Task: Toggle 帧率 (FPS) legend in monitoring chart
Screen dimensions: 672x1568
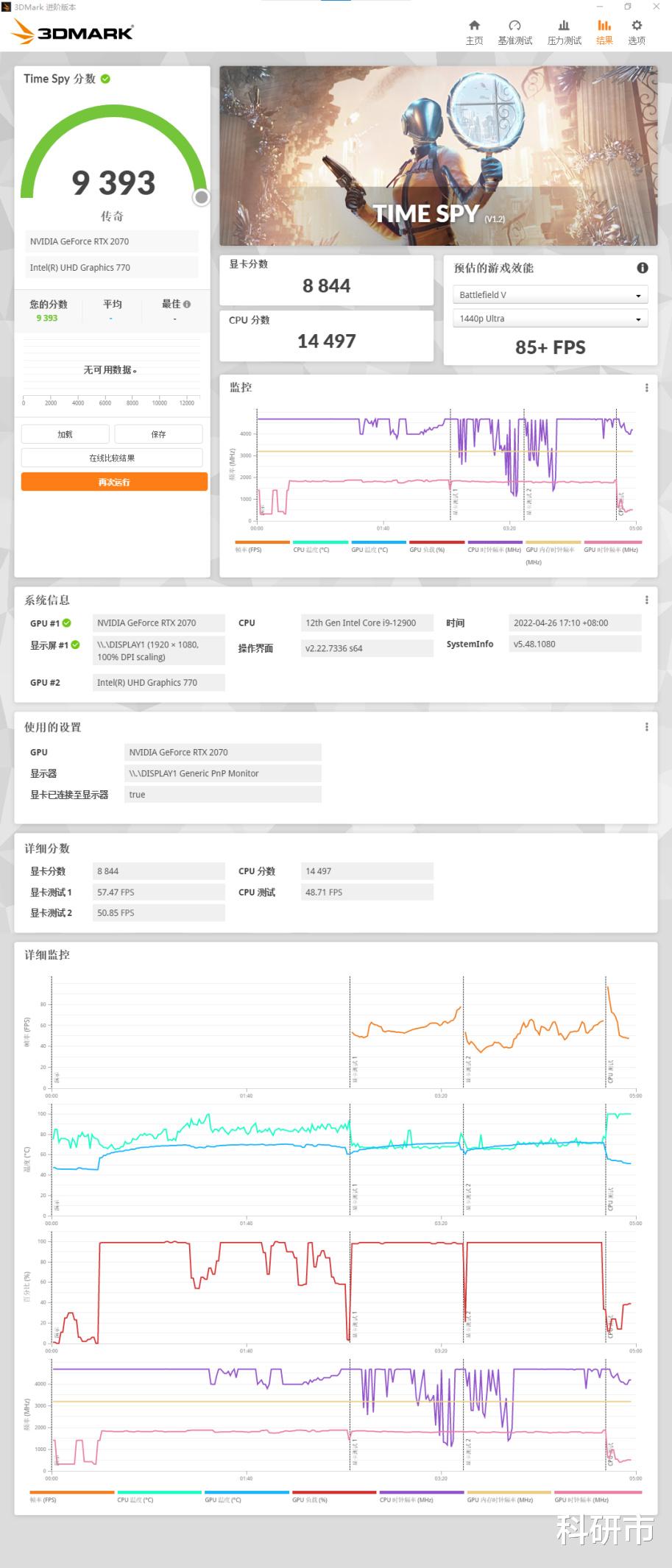Action: click(262, 547)
